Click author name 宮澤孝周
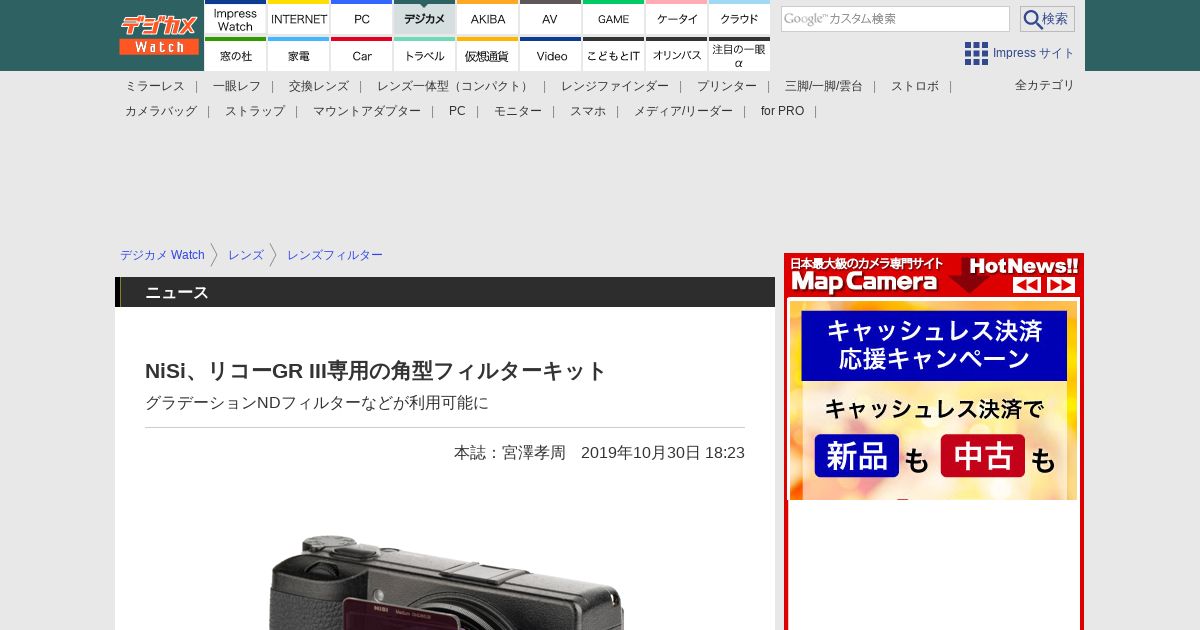Screen dimensions: 1200x630 pyautogui.click(x=534, y=453)
